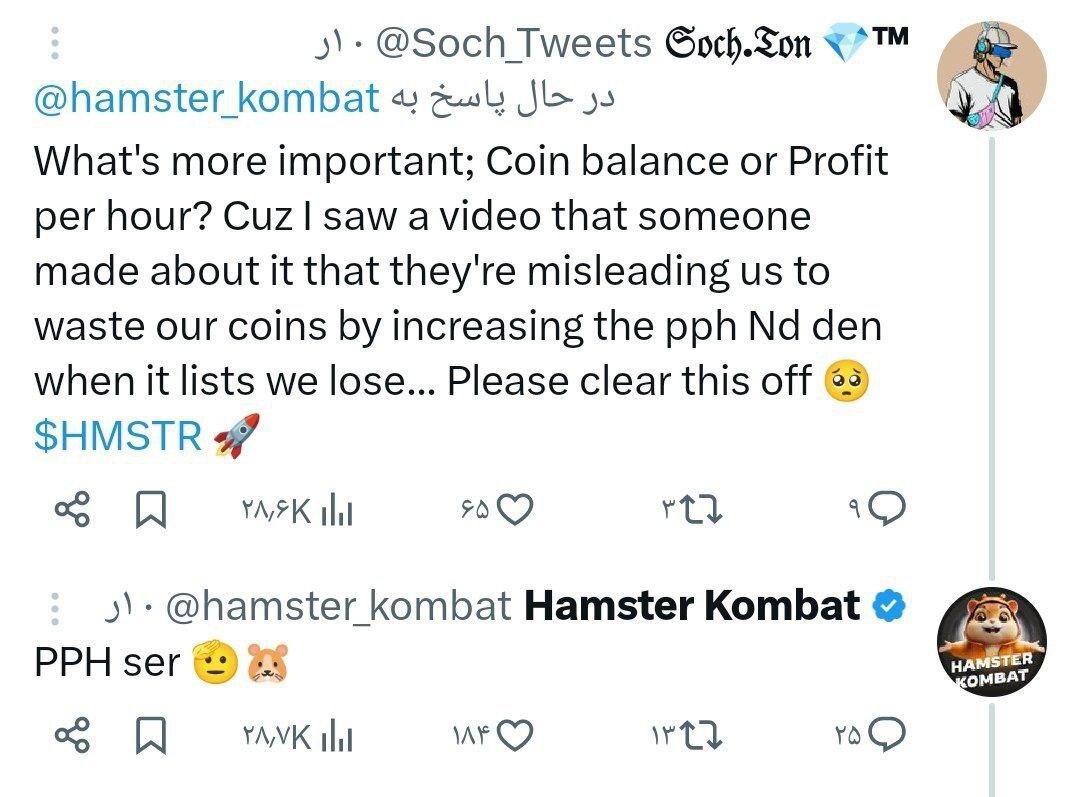Image resolution: width=1080 pixels, height=797 pixels.
Task: Like the Hamster Kombat 'PPH ser' reply
Action: (x=514, y=736)
